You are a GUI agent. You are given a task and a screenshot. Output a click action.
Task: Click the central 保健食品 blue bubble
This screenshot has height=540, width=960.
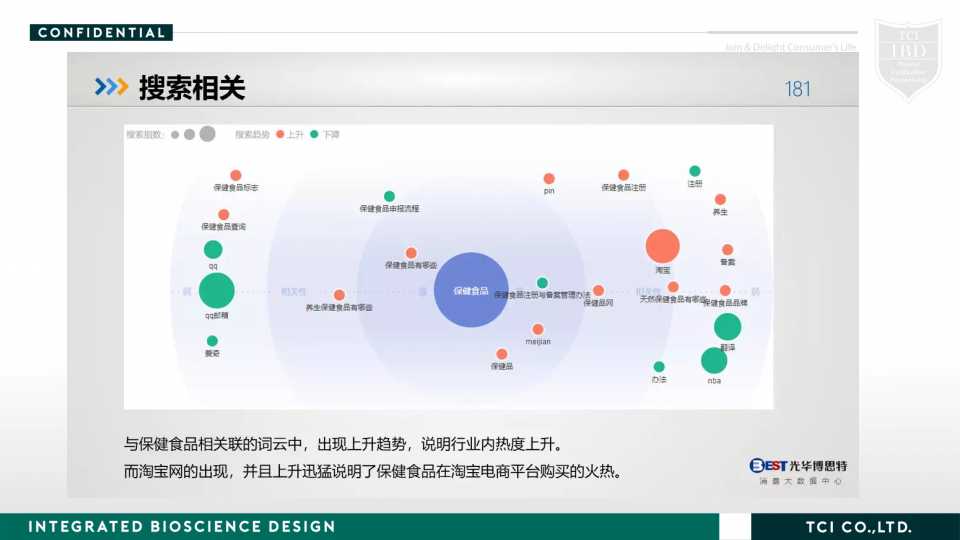pos(471,290)
